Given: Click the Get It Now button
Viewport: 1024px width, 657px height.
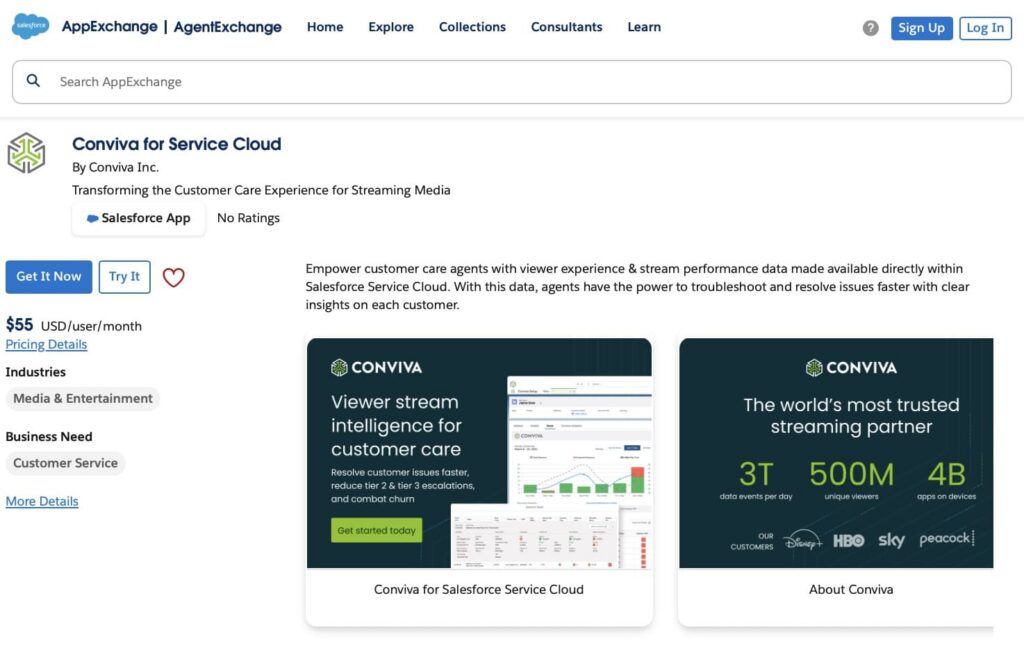Looking at the screenshot, I should tap(49, 277).
